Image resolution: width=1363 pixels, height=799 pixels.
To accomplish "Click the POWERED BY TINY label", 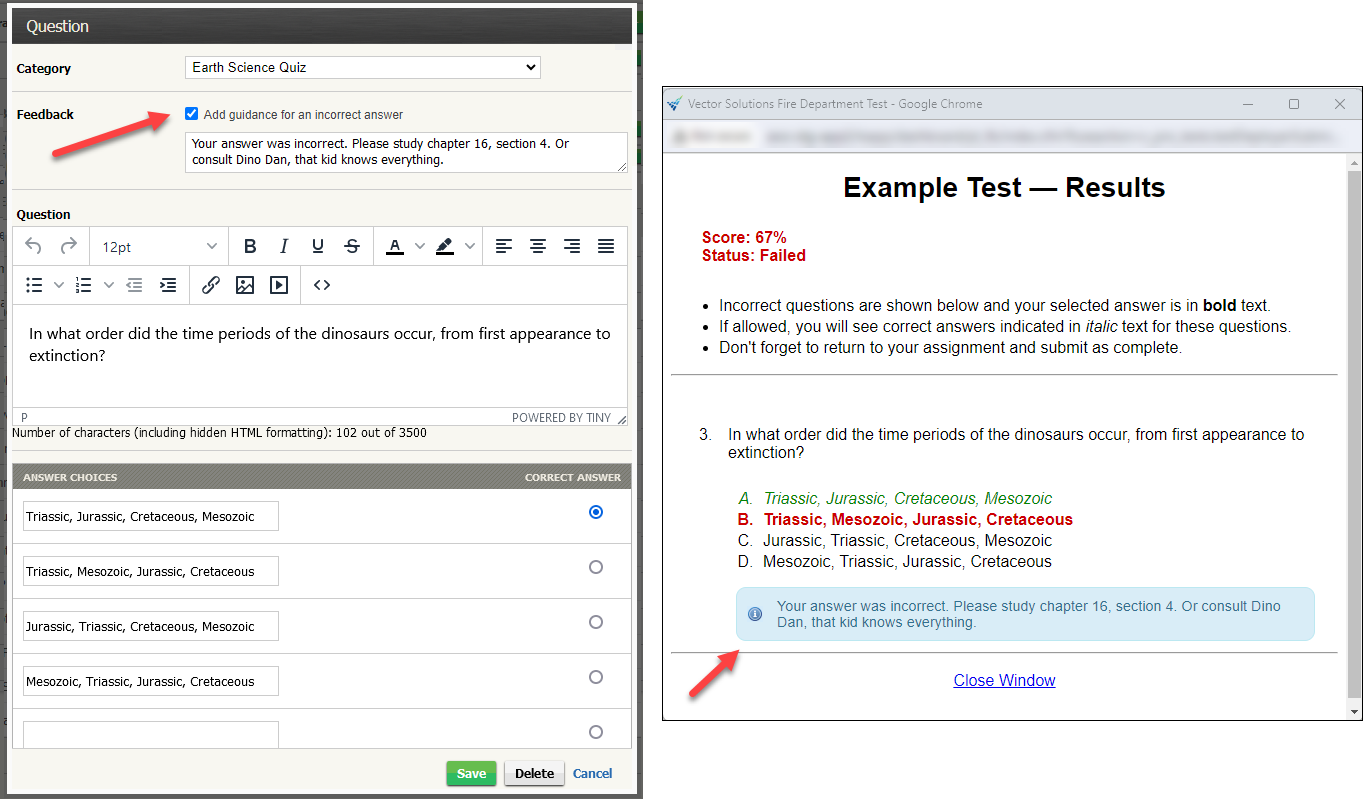I will tap(562, 417).
